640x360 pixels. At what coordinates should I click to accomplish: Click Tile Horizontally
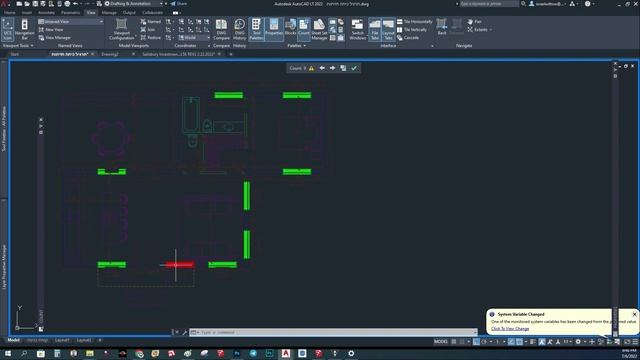click(x=415, y=22)
